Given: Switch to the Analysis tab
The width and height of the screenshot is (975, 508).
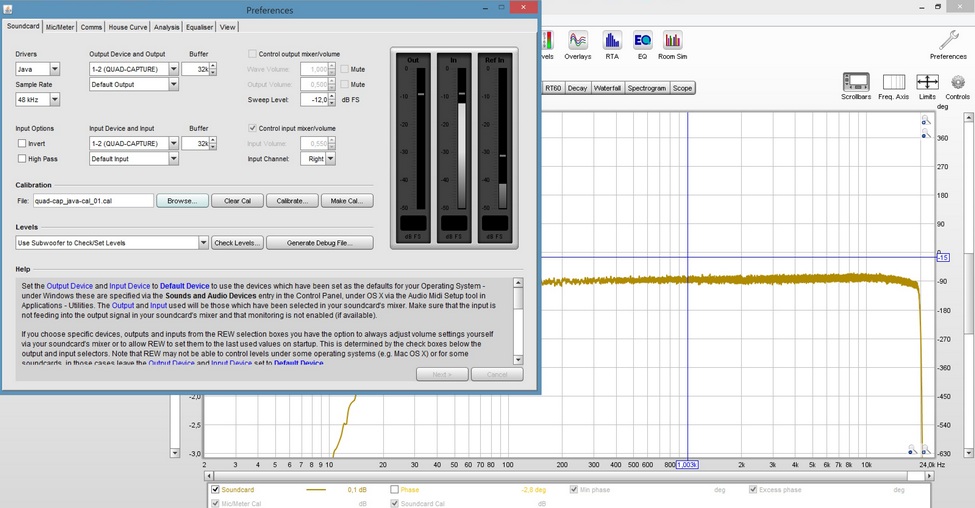Looking at the screenshot, I should 167,27.
